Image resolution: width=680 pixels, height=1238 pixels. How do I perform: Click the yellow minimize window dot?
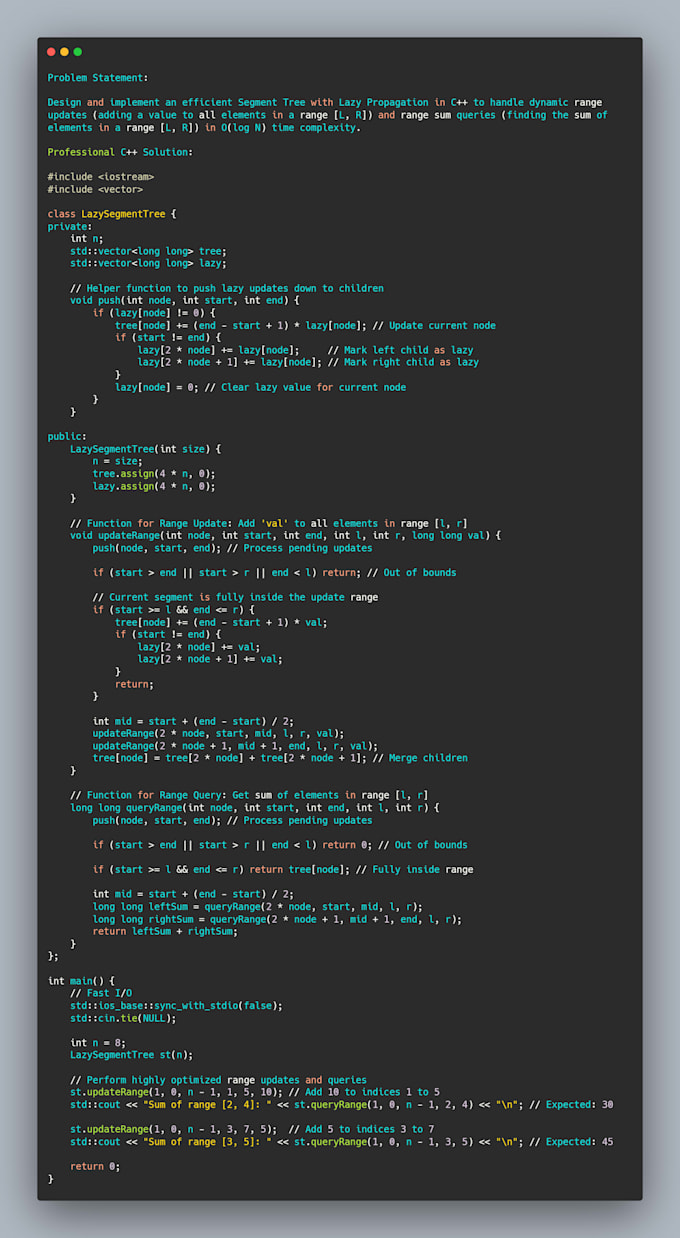(64, 52)
